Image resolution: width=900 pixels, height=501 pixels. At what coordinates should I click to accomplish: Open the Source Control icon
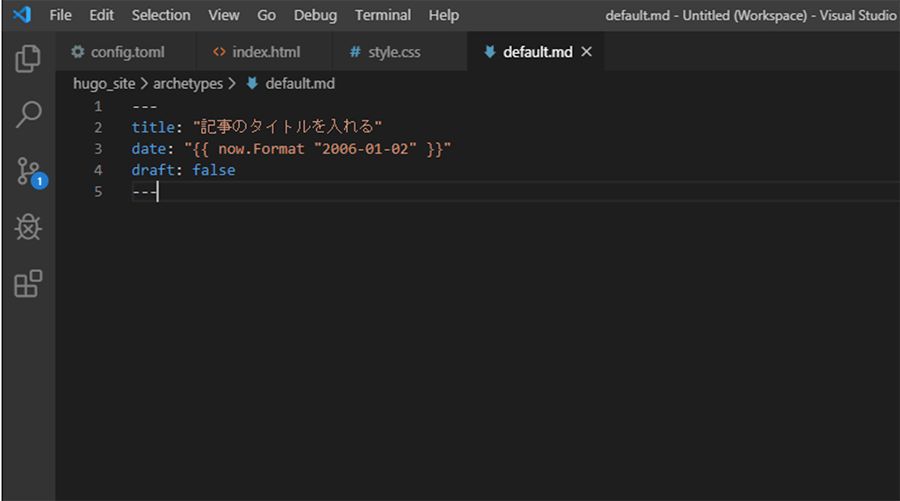pyautogui.click(x=28, y=171)
